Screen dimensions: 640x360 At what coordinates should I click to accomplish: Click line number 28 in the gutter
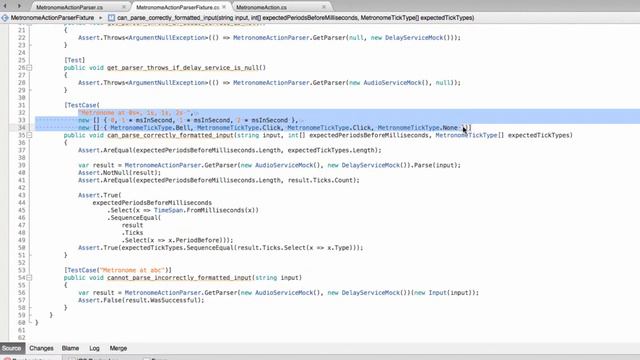coord(21,82)
